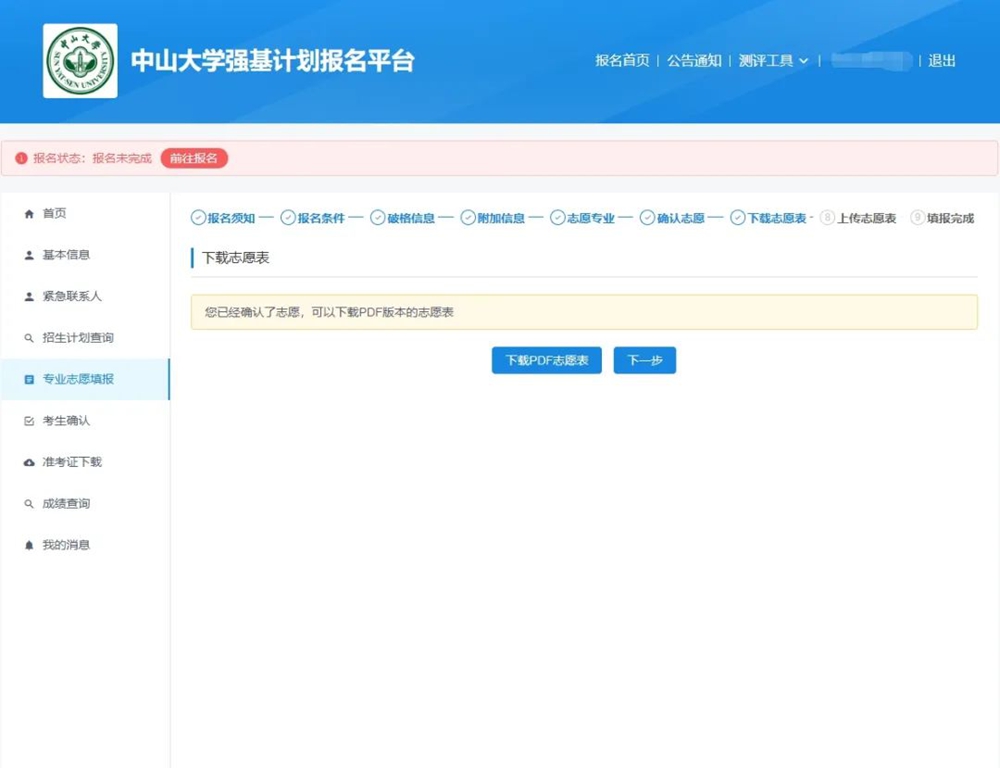1000x768 pixels.
Task: Click 退出 to log out
Action: point(941,61)
